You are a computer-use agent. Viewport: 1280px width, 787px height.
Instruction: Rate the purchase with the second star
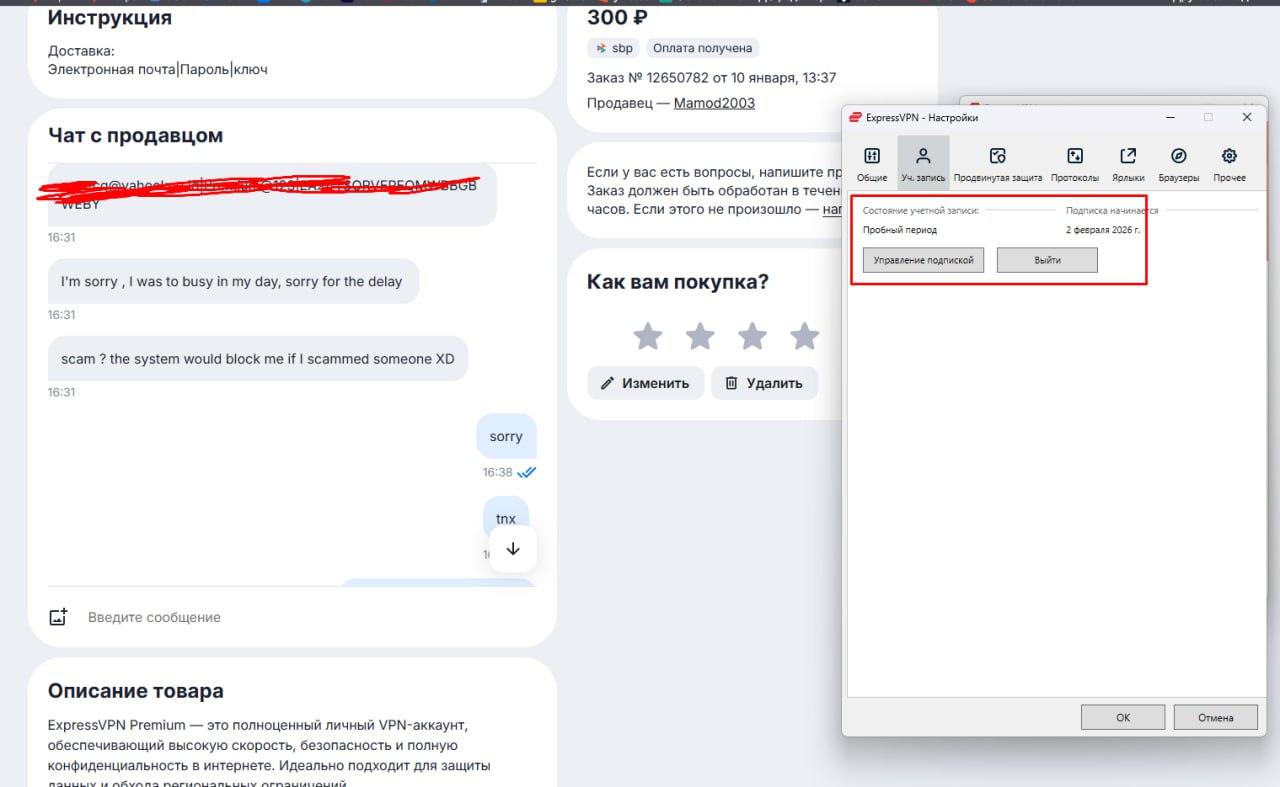tap(700, 336)
